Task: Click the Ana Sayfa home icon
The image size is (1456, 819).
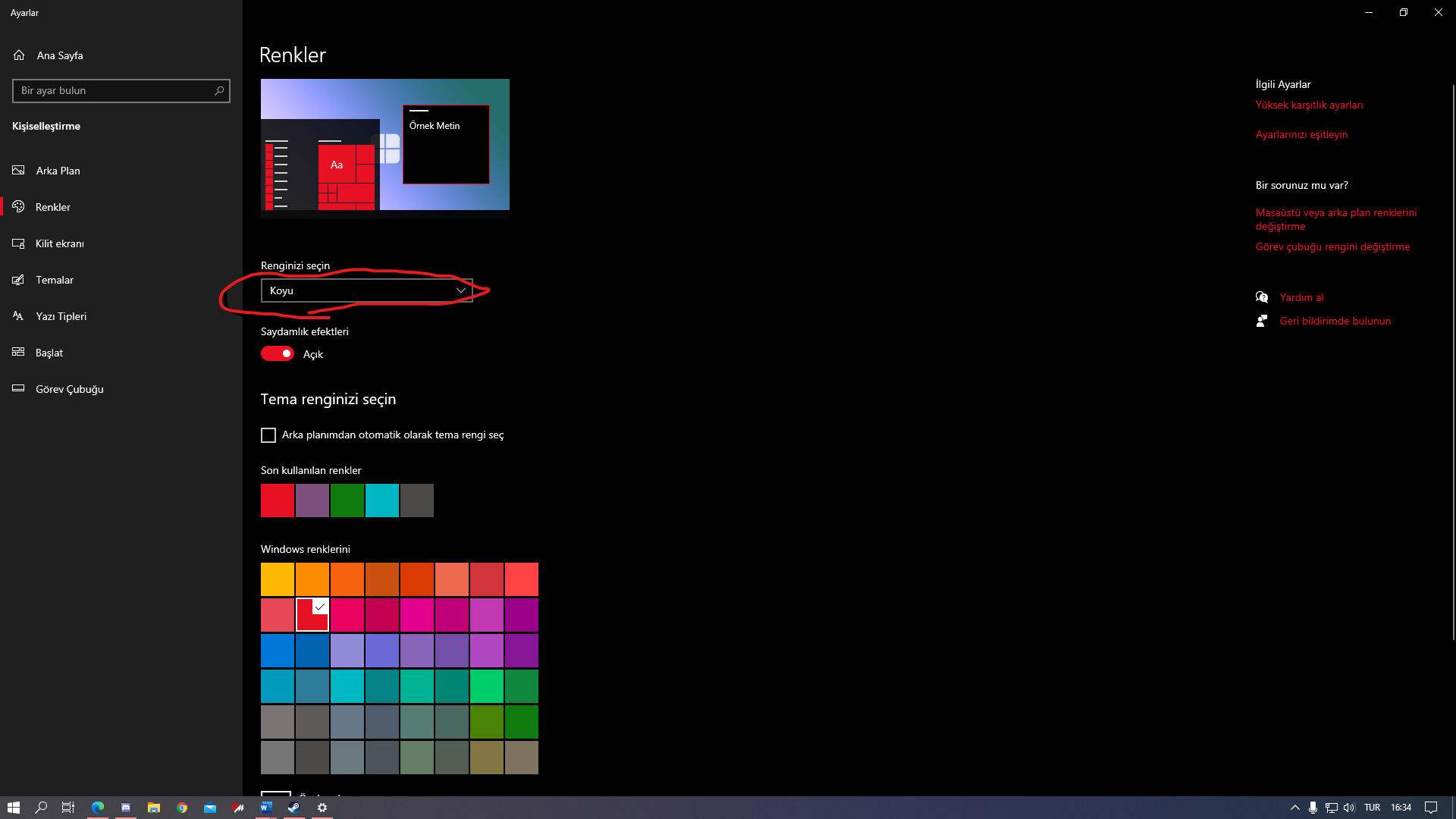Action: pyautogui.click(x=19, y=55)
